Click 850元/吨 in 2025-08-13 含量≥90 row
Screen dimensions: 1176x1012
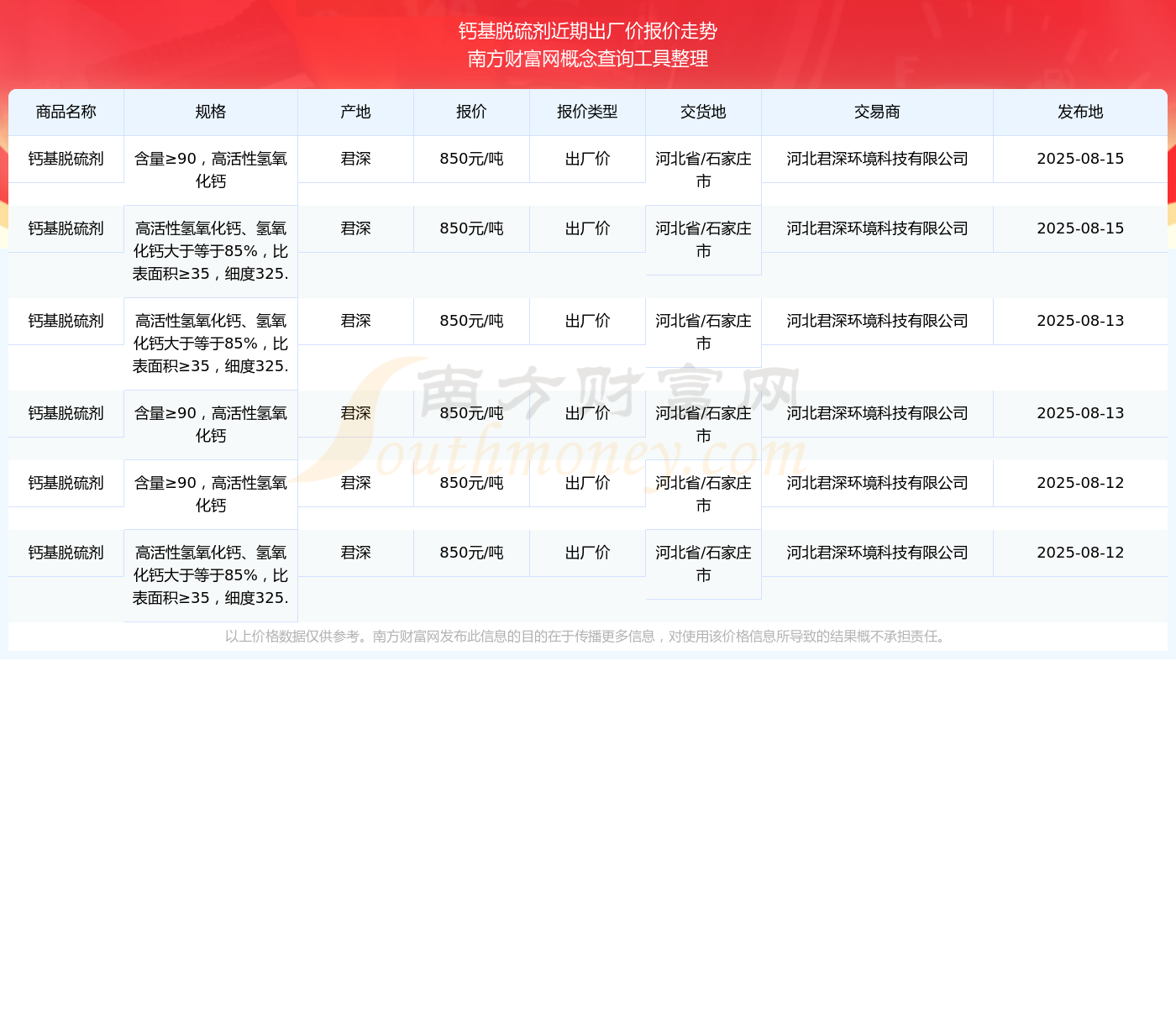tap(472, 413)
